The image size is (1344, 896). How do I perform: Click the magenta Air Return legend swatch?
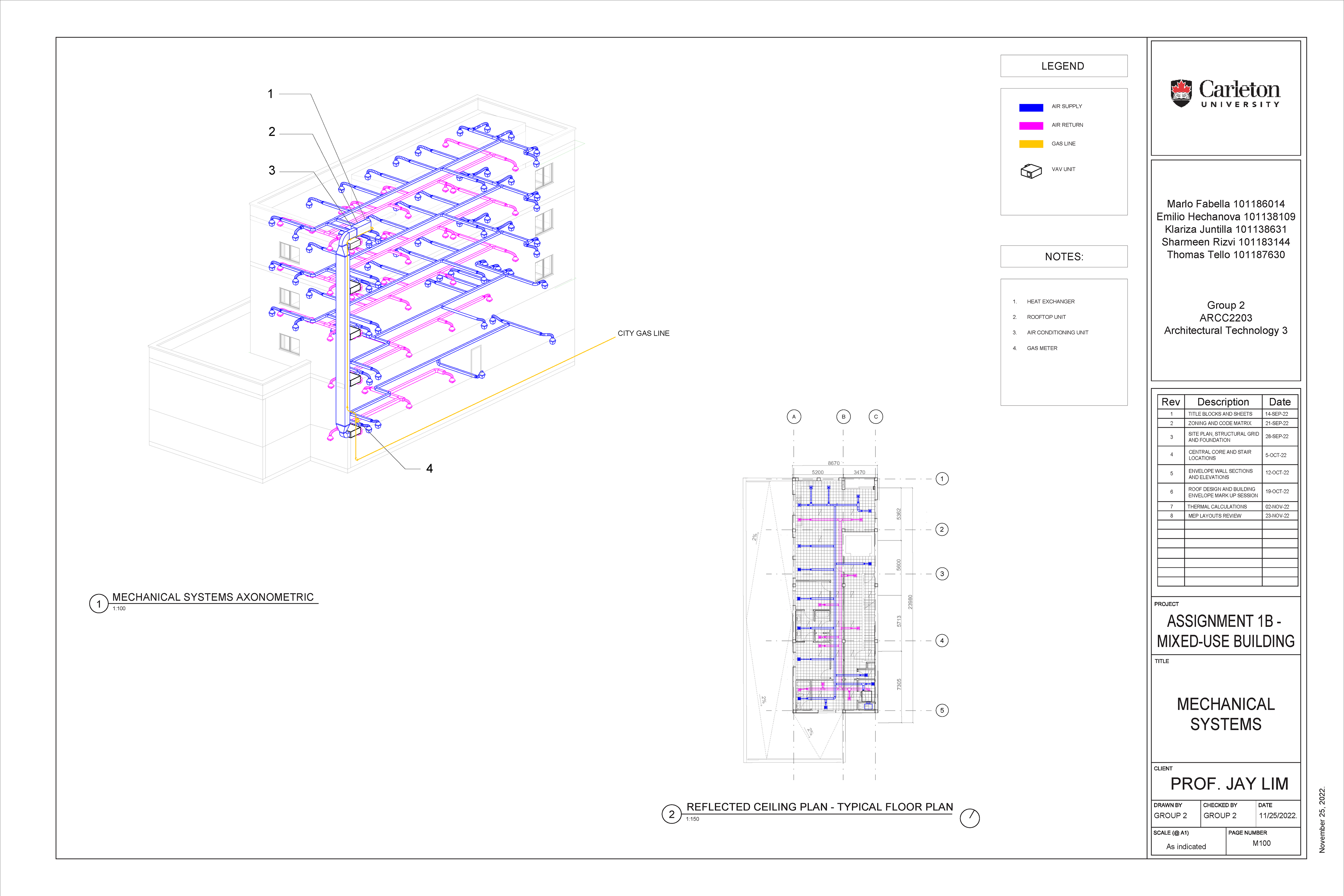1031,126
